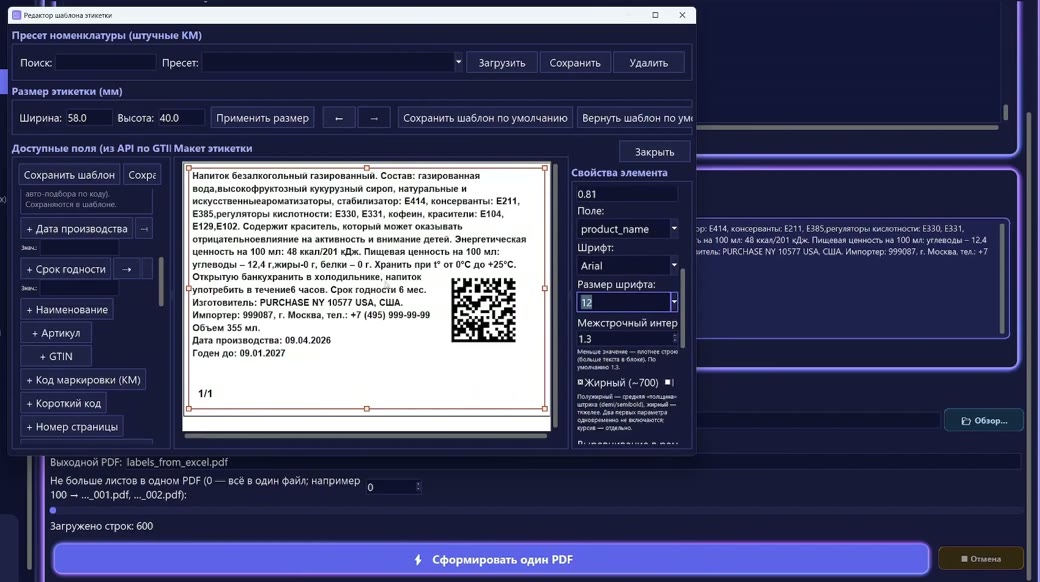The width and height of the screenshot is (1040, 582).
Task: Click the right arrow button beside Apply size
Action: coord(374,118)
